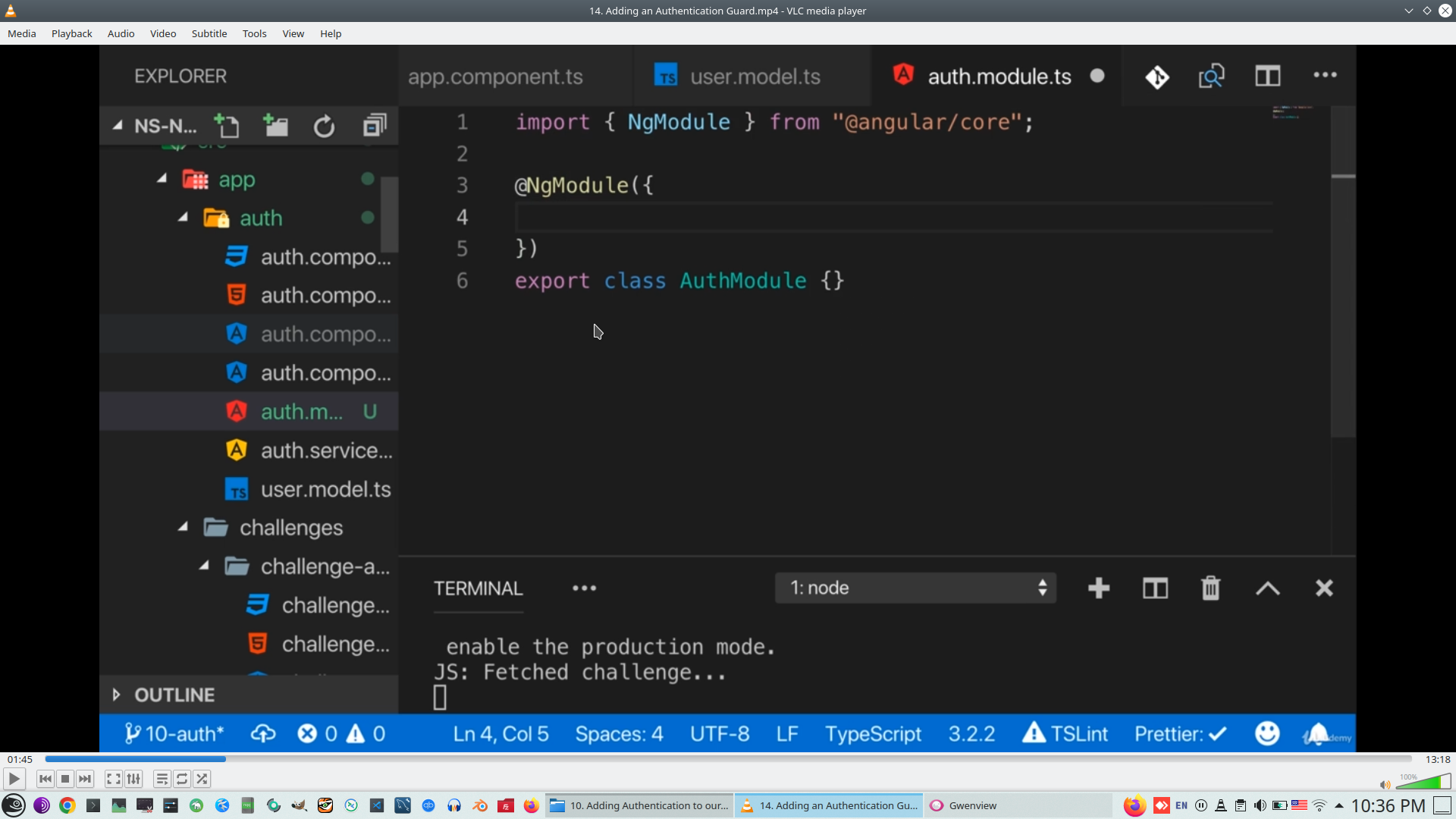Switch to the '10. Adding Authentication' taskbar window
This screenshot has height=819, width=1456.
click(639, 805)
